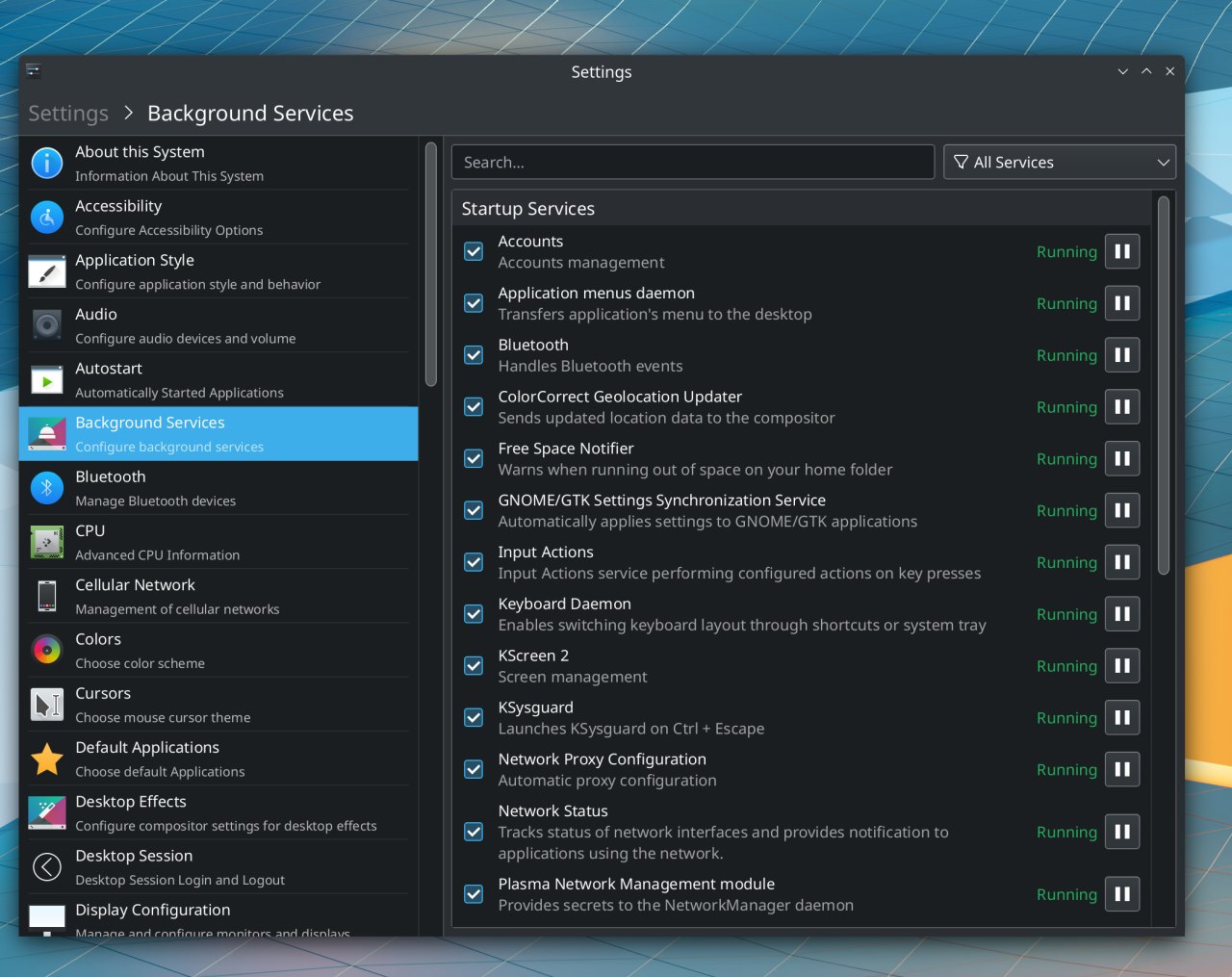Open About this System settings
Viewport: 1232px width, 977px height.
218,163
